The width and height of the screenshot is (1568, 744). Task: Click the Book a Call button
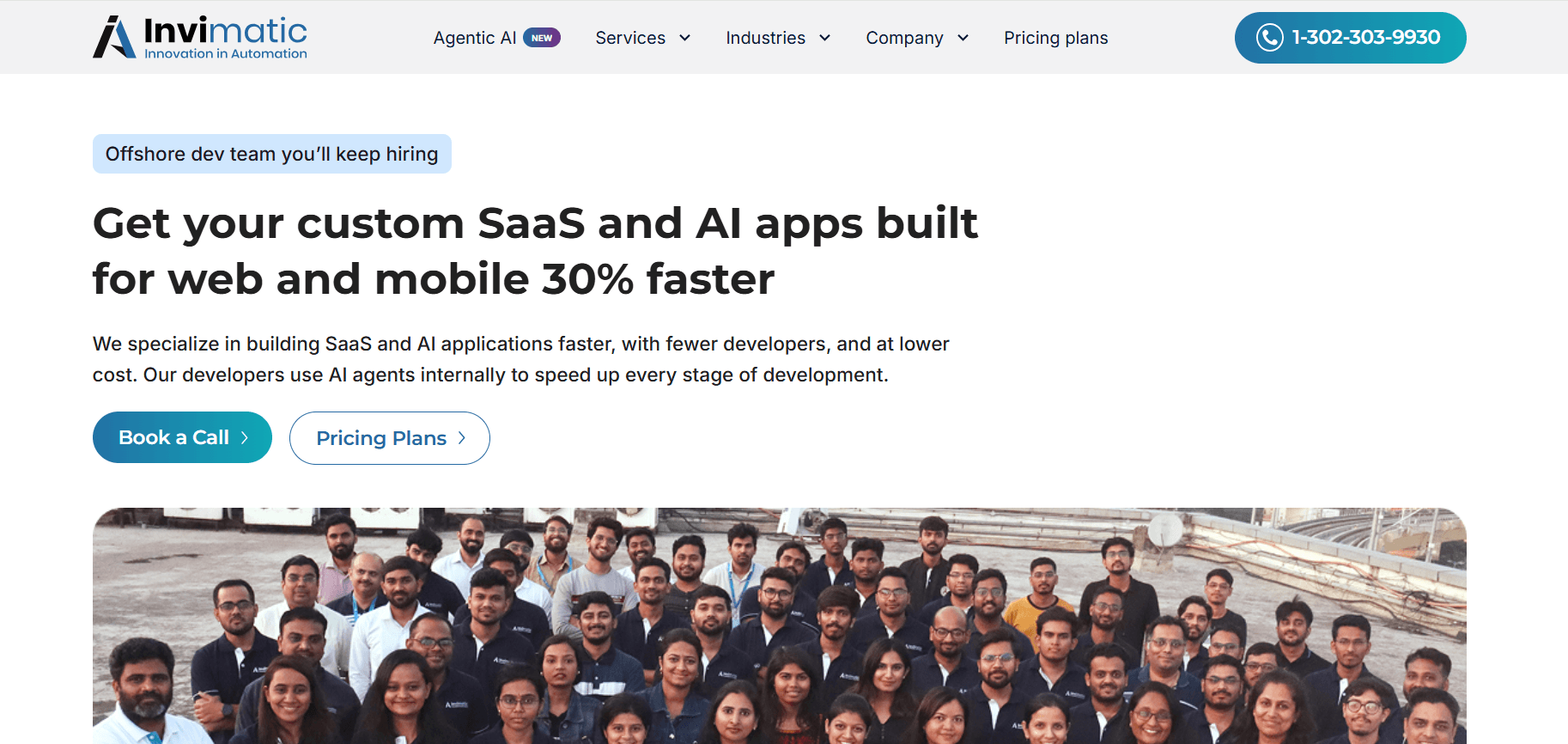coord(182,437)
